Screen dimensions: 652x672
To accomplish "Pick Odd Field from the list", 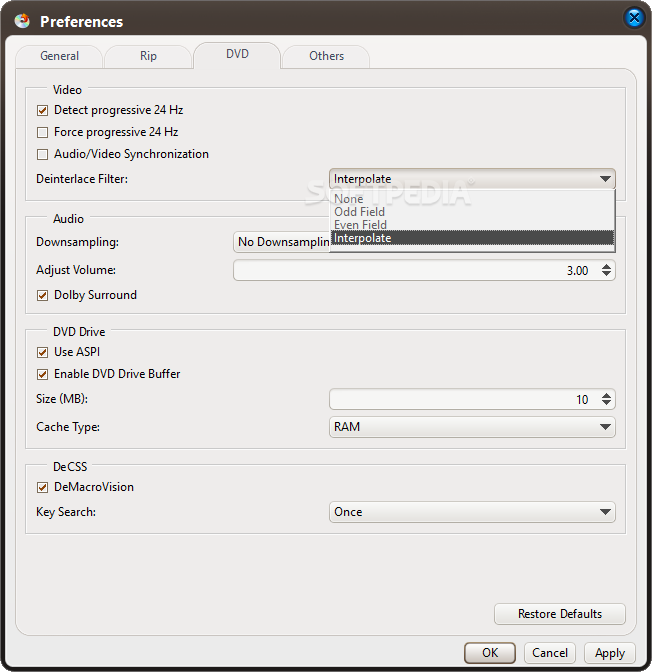I will coord(472,212).
